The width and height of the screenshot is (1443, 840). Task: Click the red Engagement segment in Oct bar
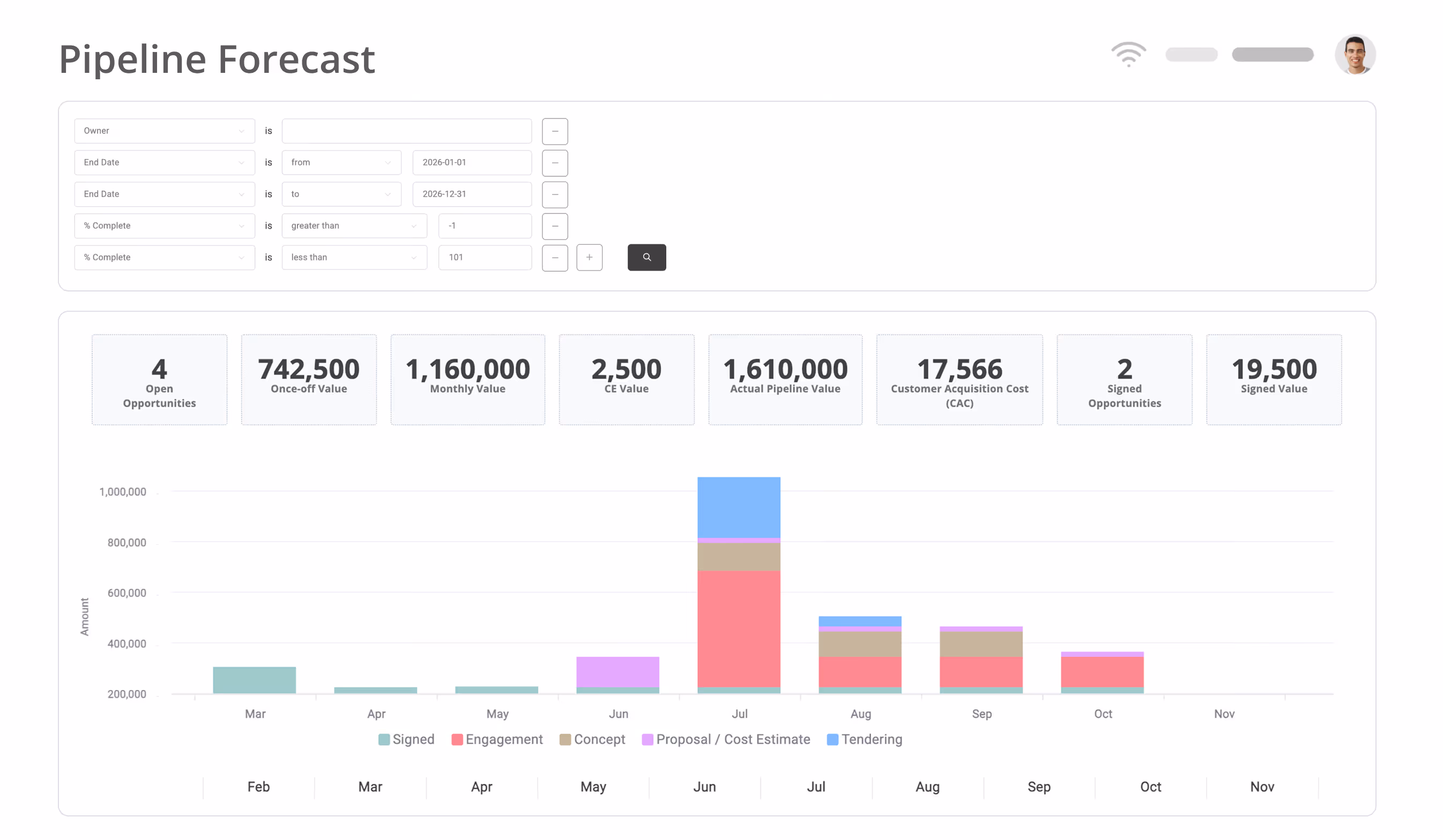(1102, 672)
